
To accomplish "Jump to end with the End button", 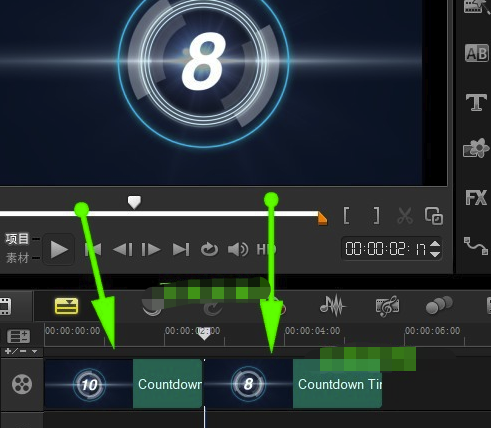I will (181, 250).
